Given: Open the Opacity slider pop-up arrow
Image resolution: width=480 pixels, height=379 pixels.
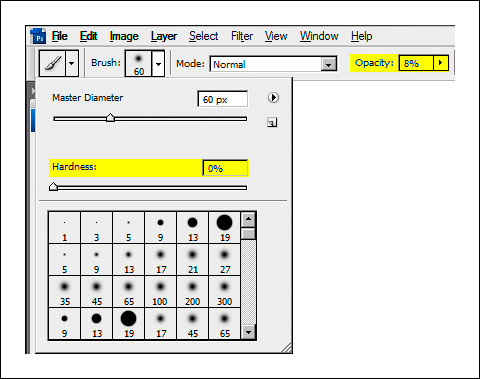Looking at the screenshot, I should coord(441,63).
